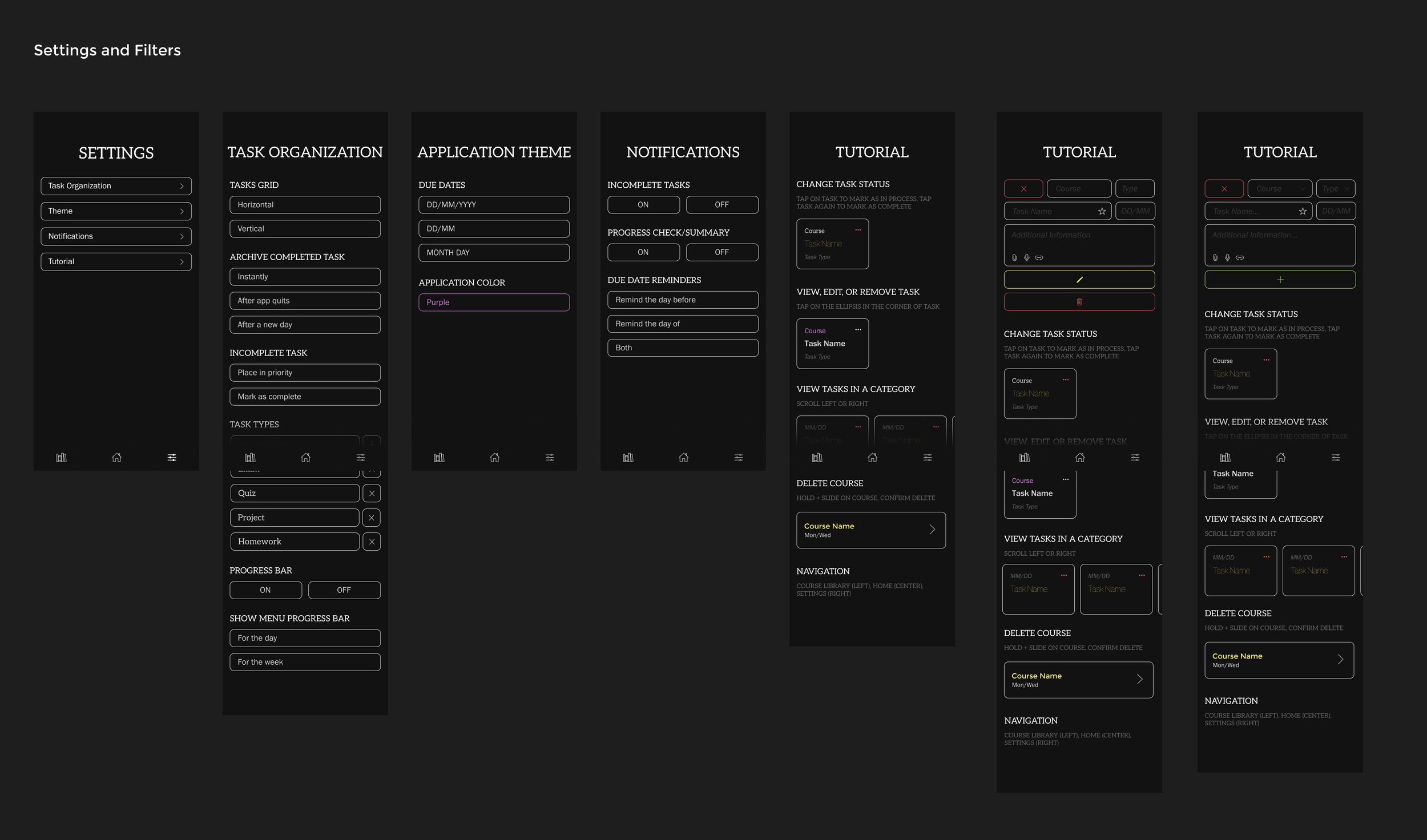The width and height of the screenshot is (1427, 840).
Task: Tap star in Task Name field above pencil button
Action: (1102, 211)
